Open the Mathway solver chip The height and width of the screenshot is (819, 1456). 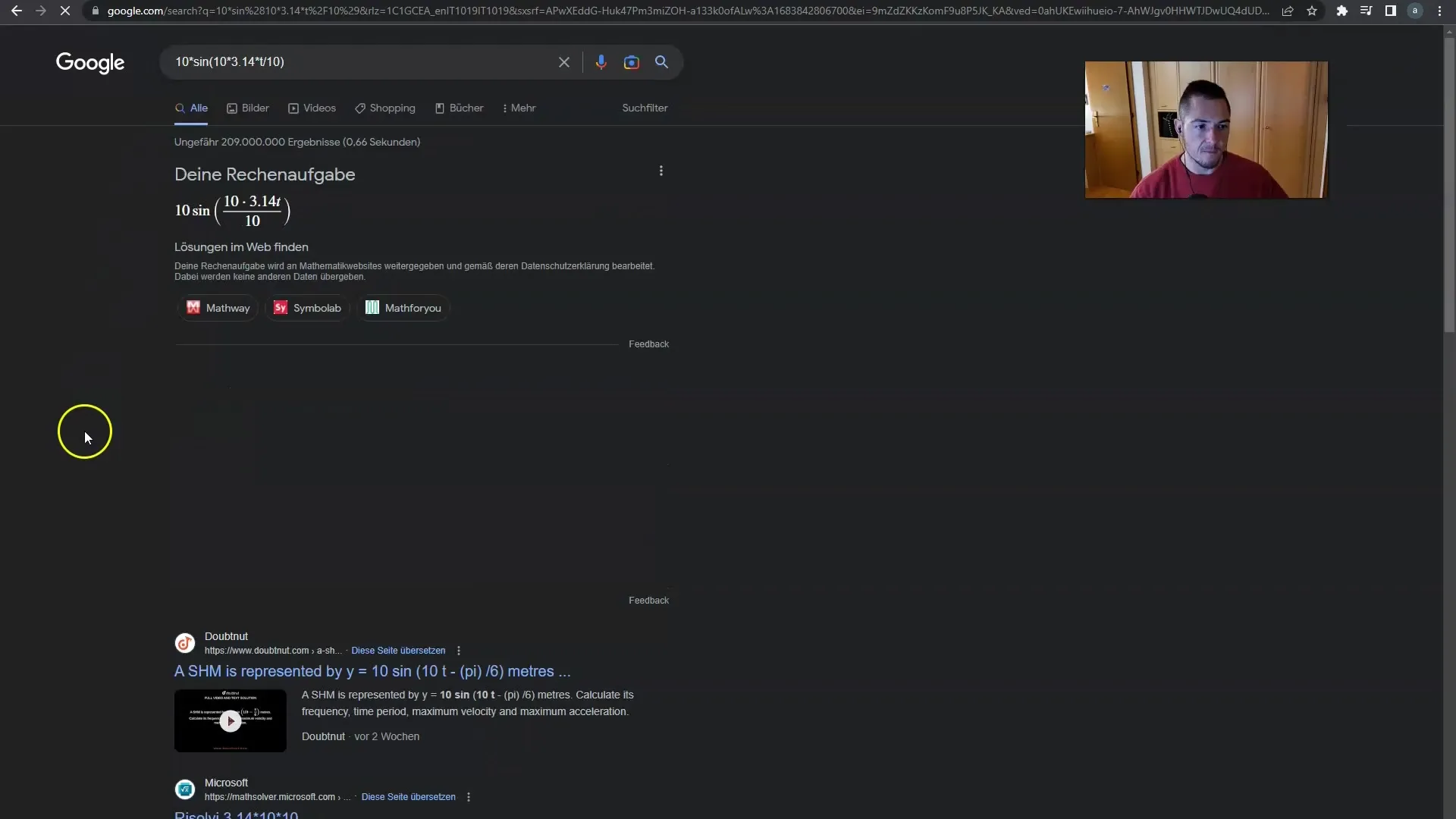click(218, 308)
